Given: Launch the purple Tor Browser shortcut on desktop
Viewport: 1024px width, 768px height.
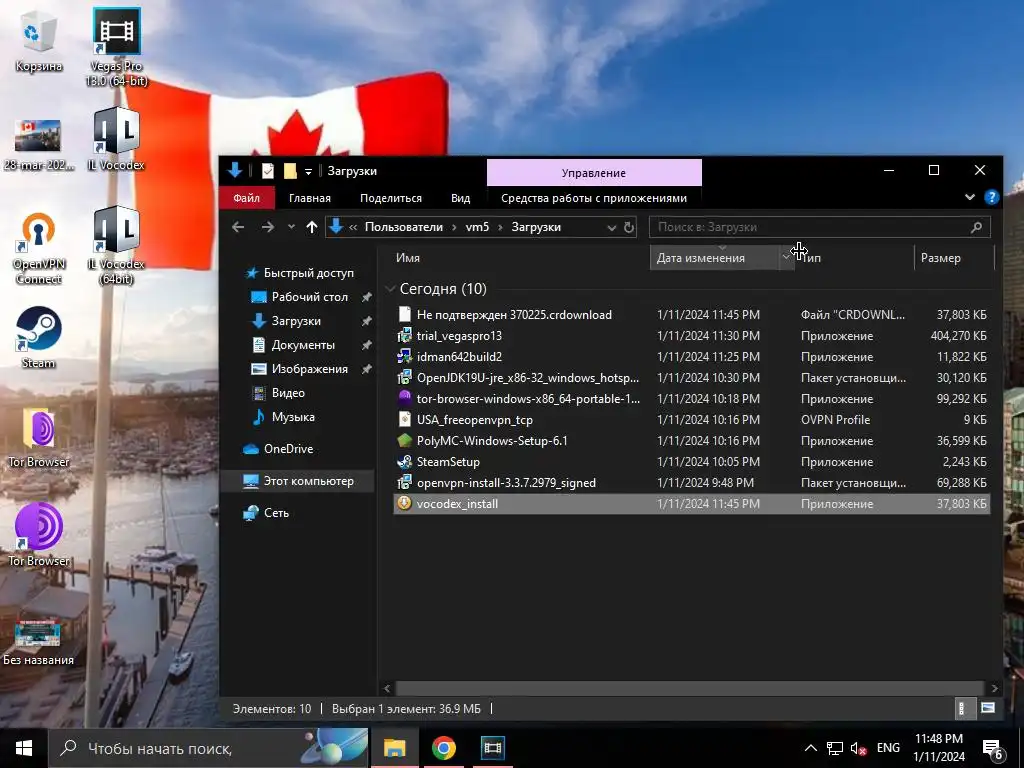Looking at the screenshot, I should coord(39,534).
